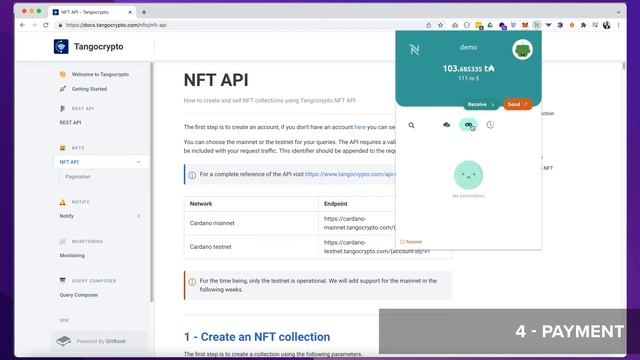Viewport: 640px width, 360px height.
Task: Click the Network column header
Action: (x=201, y=204)
